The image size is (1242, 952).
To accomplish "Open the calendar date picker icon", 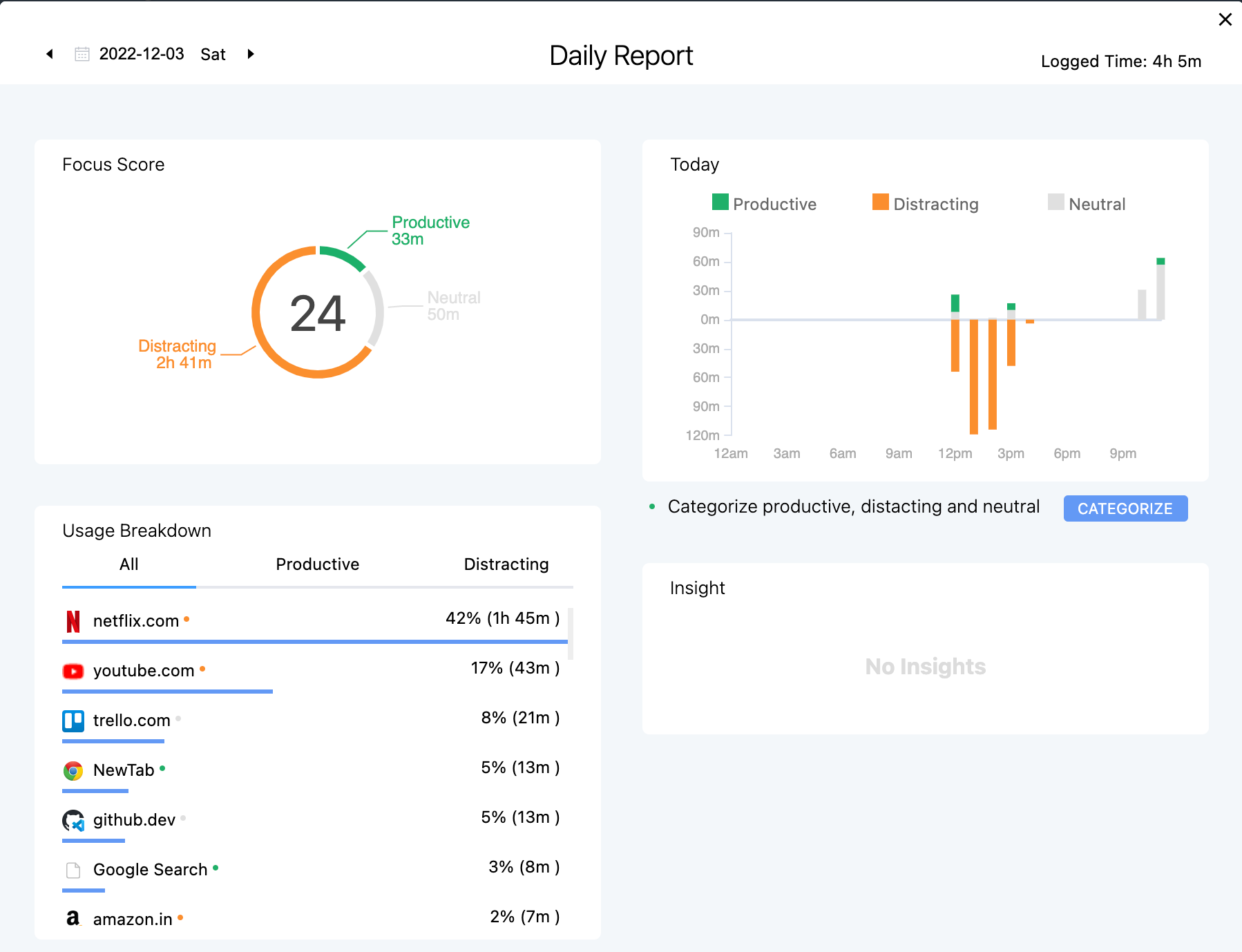I will pyautogui.click(x=82, y=54).
